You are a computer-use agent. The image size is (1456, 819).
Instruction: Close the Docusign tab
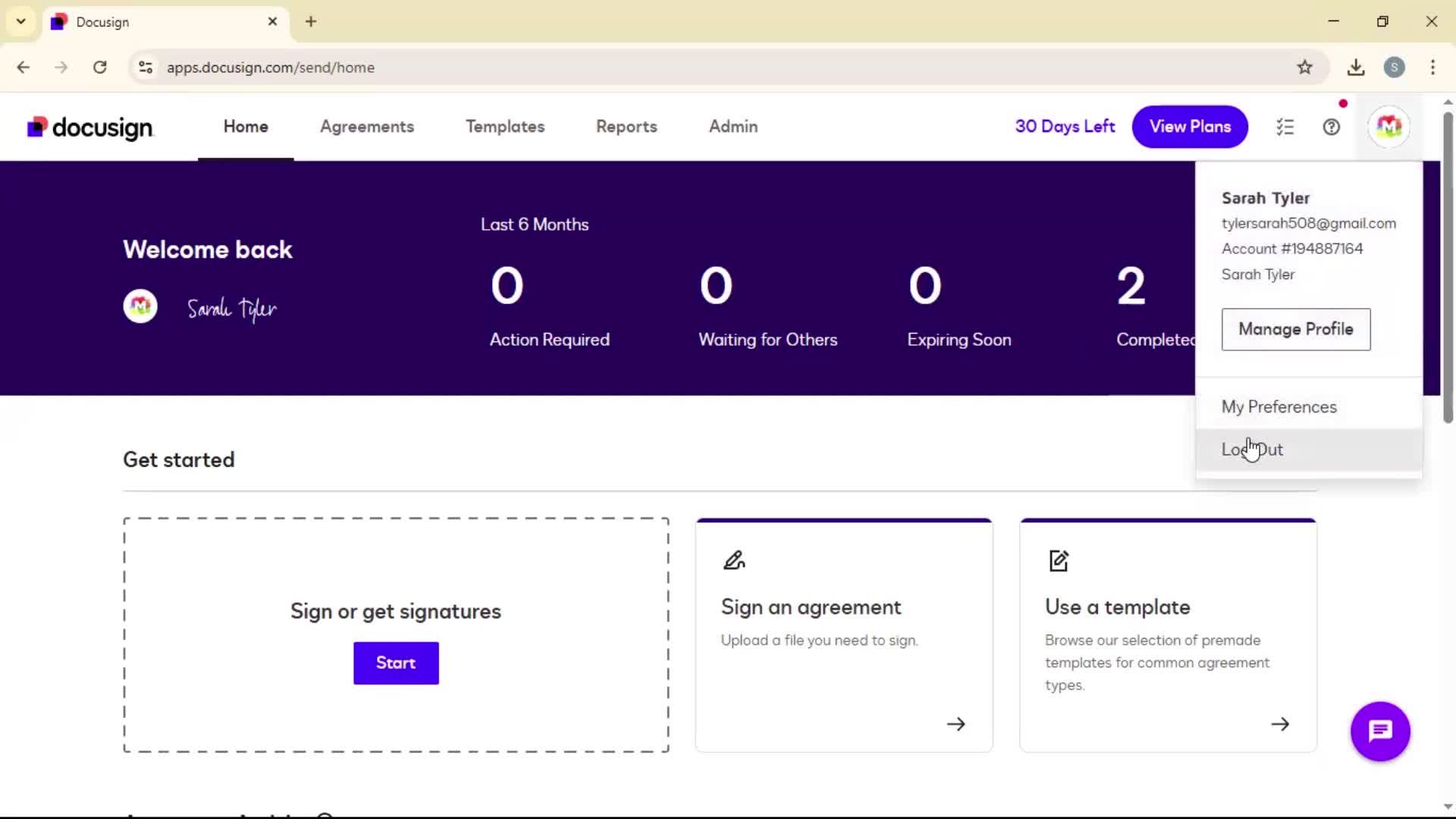[x=272, y=21]
